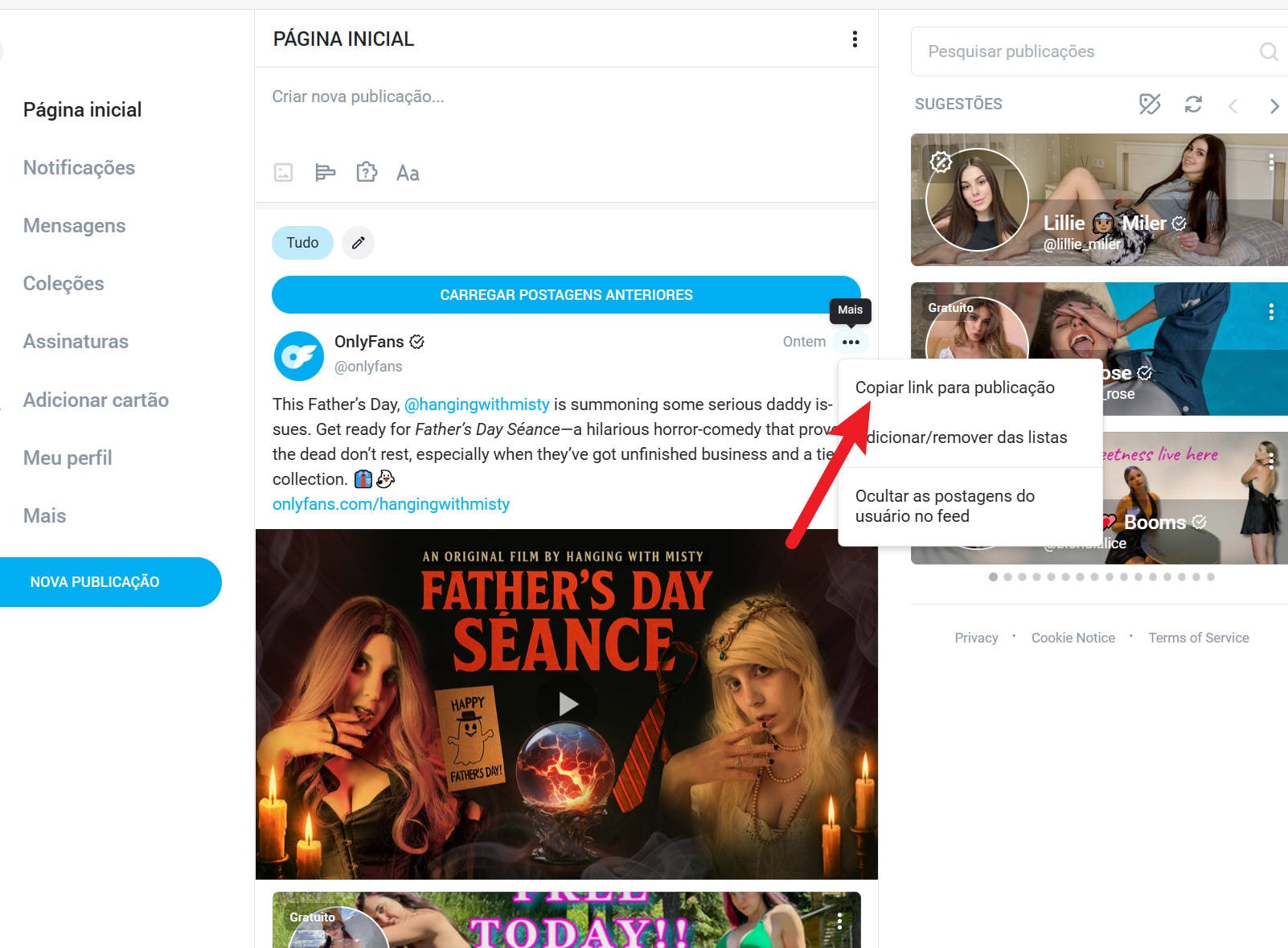Screen dimensions: 1288x948
Task: Go to previous suggestions with left chevron
Action: (x=1233, y=105)
